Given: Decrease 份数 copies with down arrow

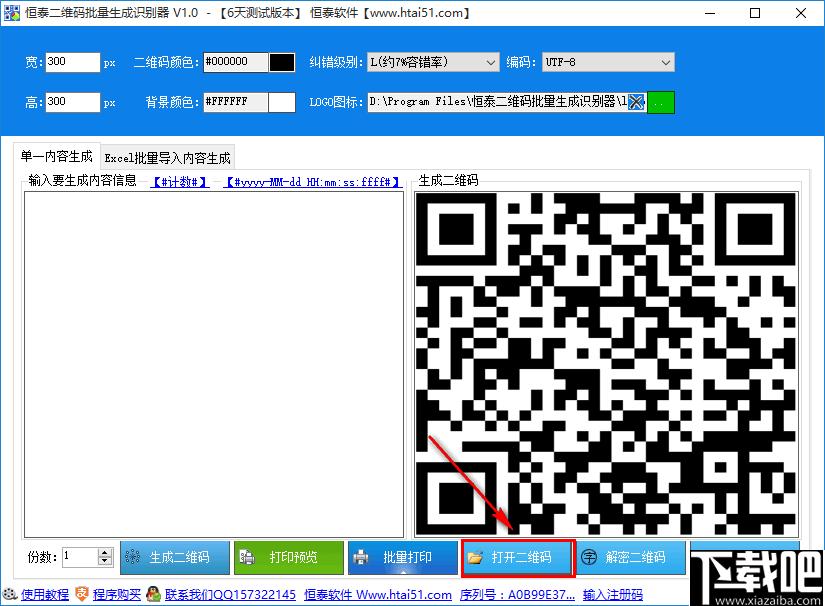Looking at the screenshot, I should pos(105,561).
